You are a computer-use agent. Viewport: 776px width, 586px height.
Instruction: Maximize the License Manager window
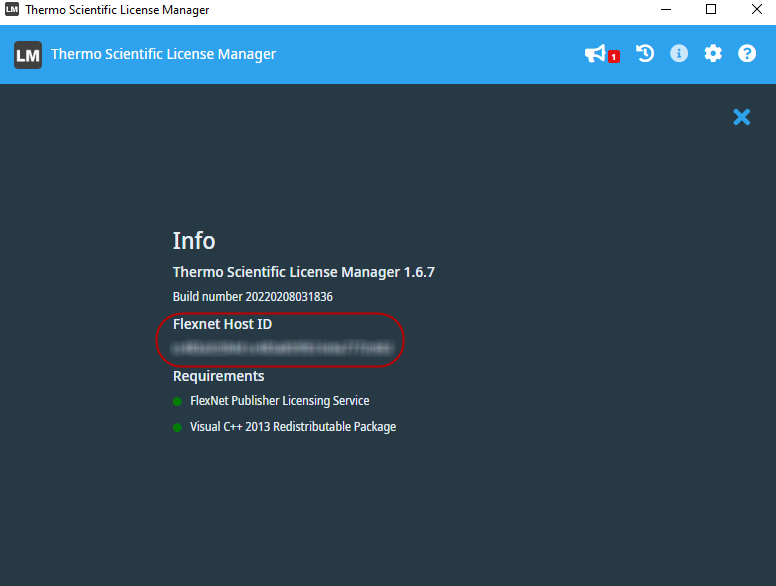(711, 10)
